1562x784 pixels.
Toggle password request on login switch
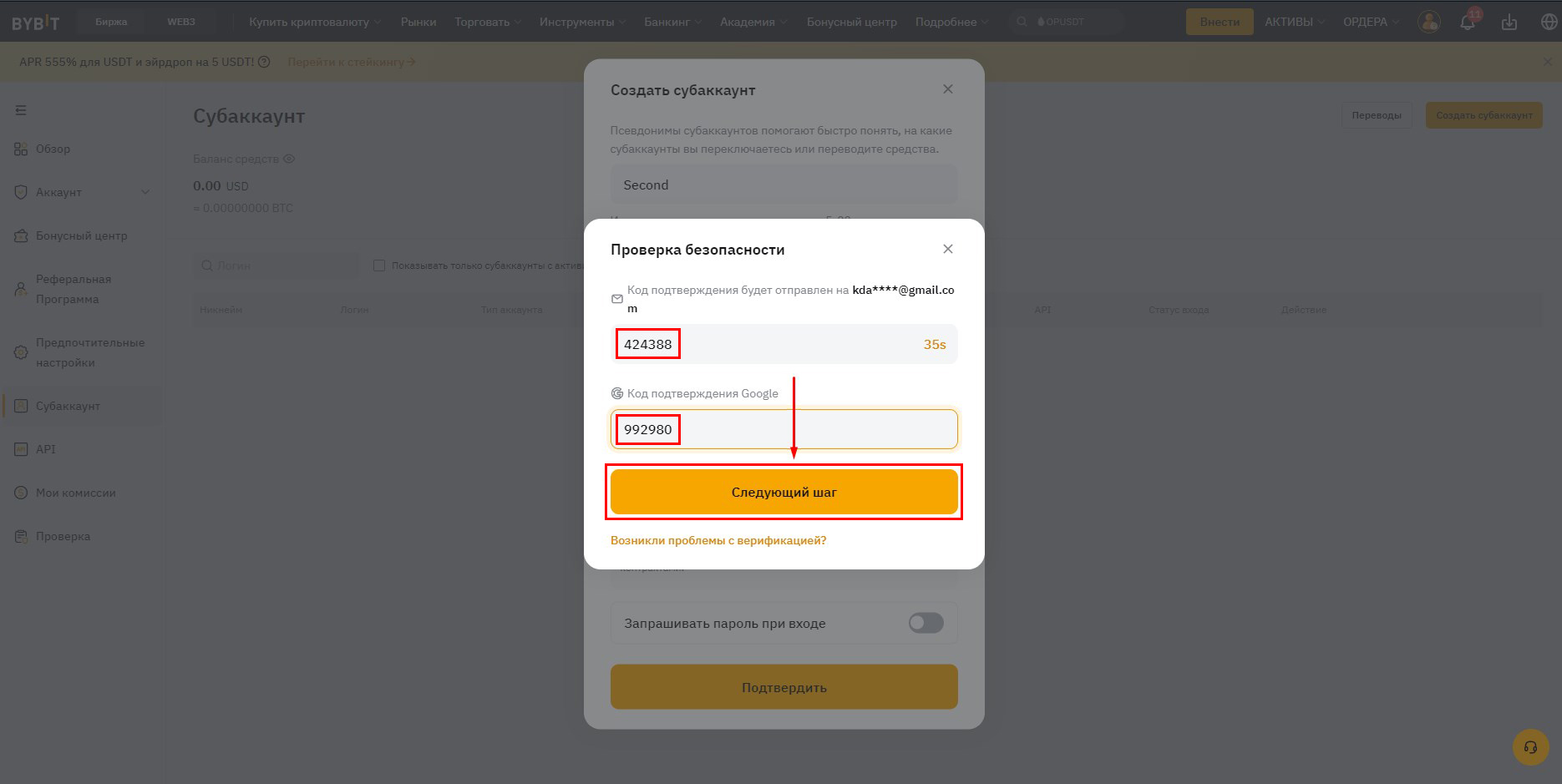coord(926,623)
